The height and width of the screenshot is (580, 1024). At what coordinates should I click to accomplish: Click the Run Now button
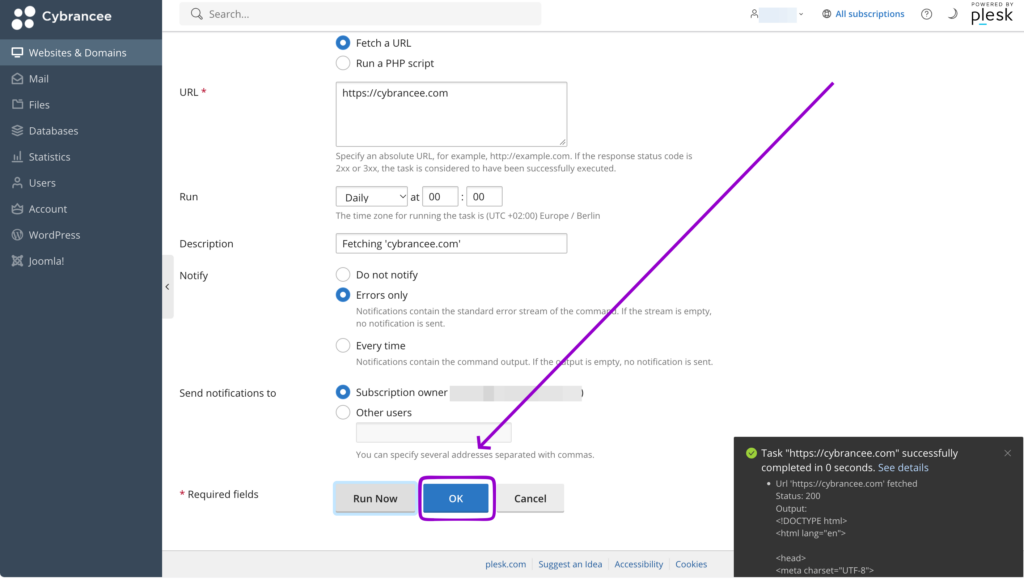[376, 498]
